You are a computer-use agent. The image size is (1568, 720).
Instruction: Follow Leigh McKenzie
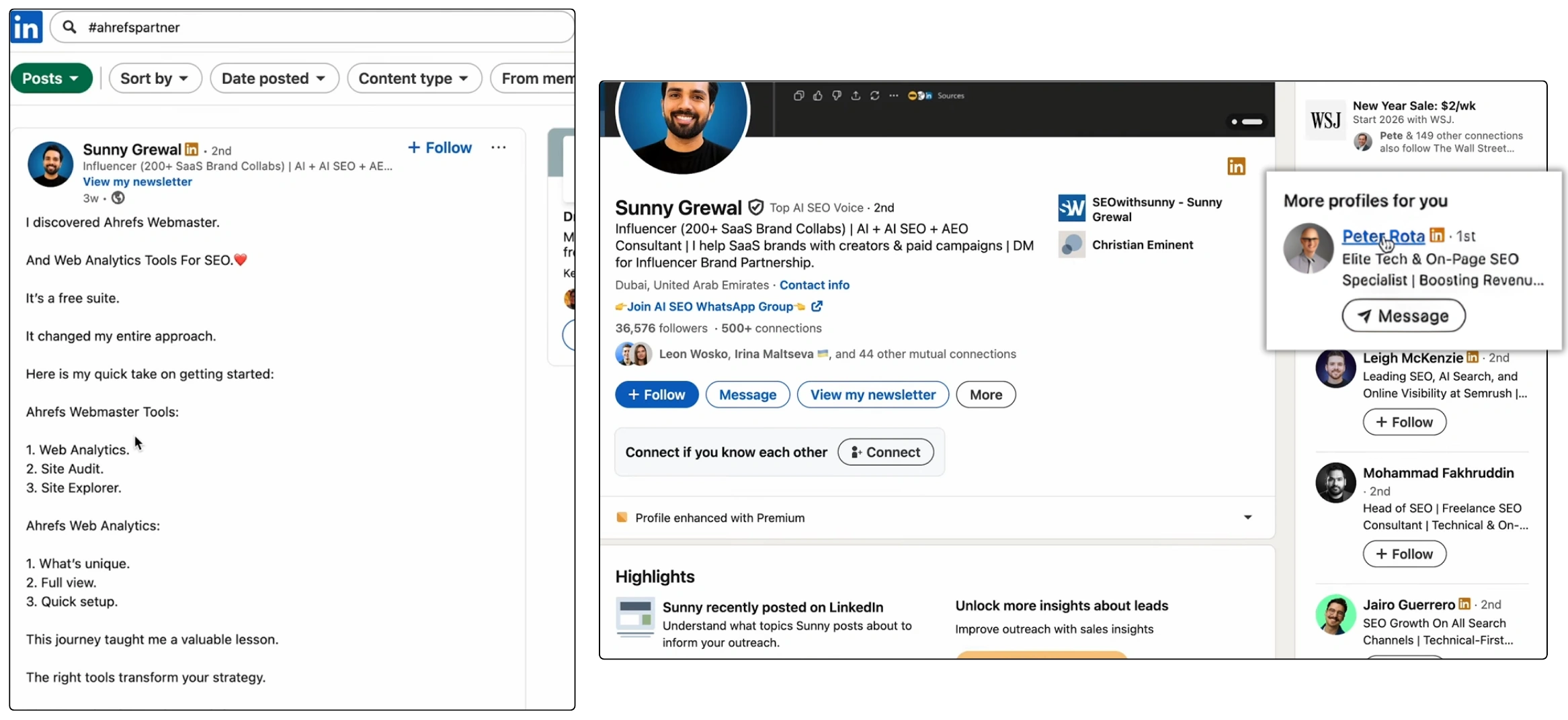click(1404, 422)
